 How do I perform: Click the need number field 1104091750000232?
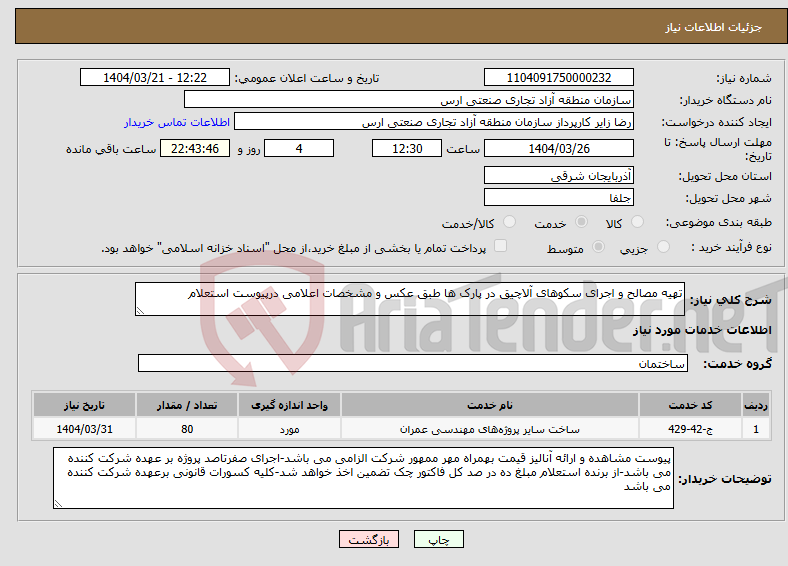pos(558,77)
